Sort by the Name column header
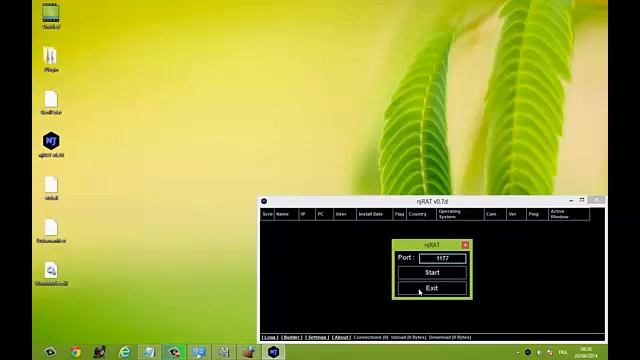The width and height of the screenshot is (640, 360). point(286,214)
